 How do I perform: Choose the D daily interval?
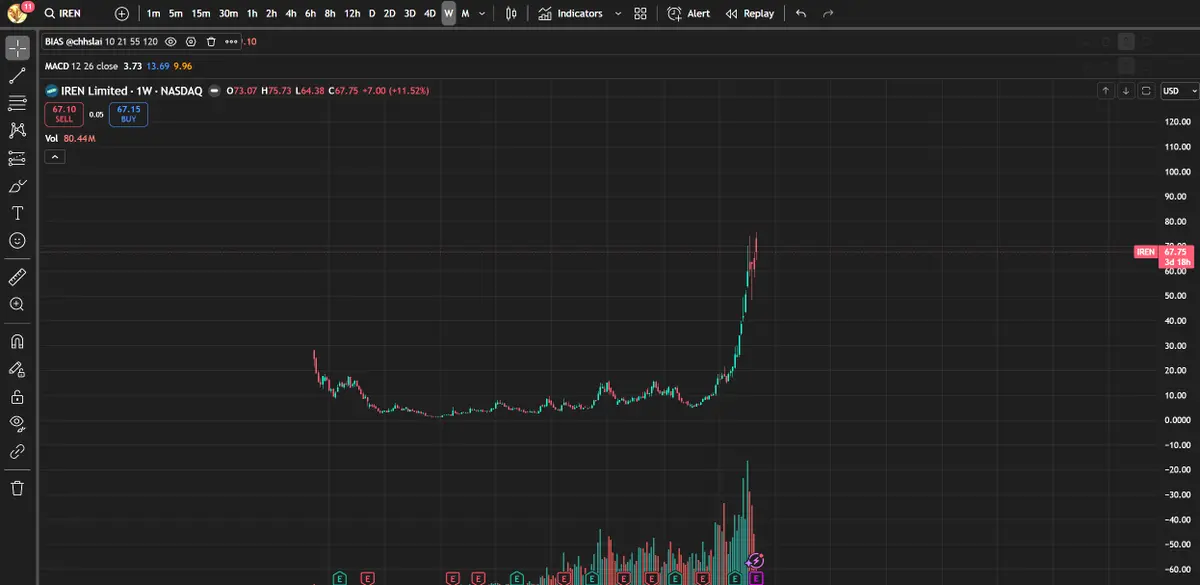[x=372, y=14]
